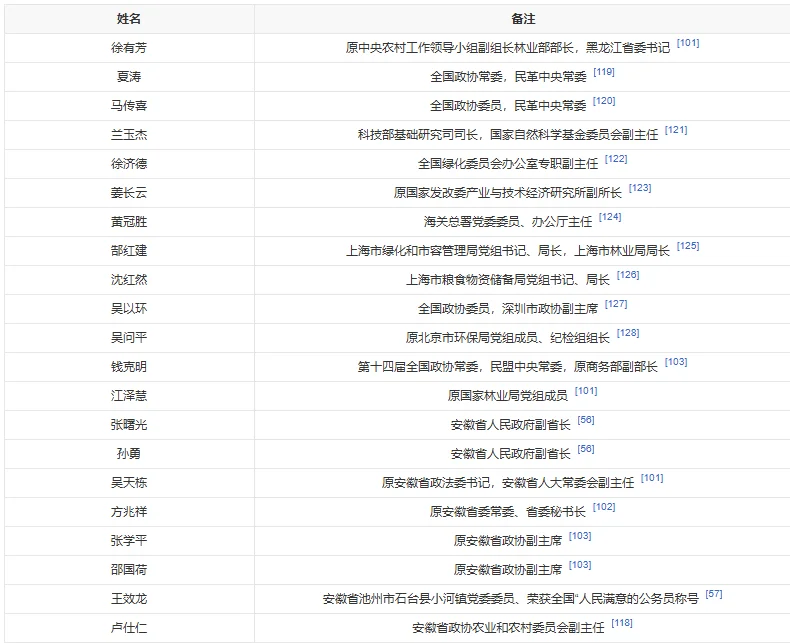Select the name 黄冠胜
Image resolution: width=790 pixels, height=643 pixels.
pyautogui.click(x=129, y=222)
